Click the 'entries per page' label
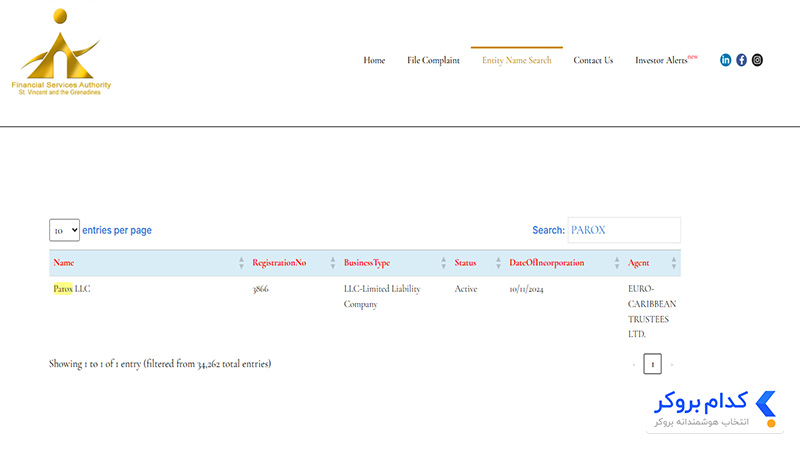This screenshot has width=800, height=450. (x=117, y=230)
